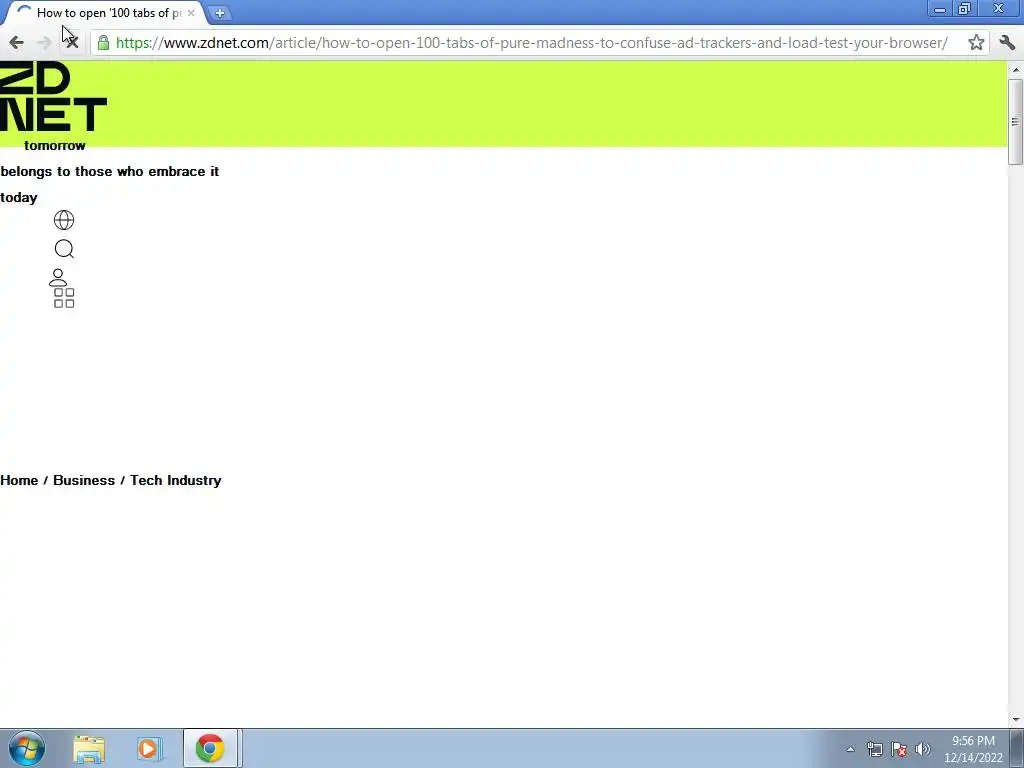Open the Windows Start menu
This screenshot has width=1024, height=768.
[x=27, y=748]
